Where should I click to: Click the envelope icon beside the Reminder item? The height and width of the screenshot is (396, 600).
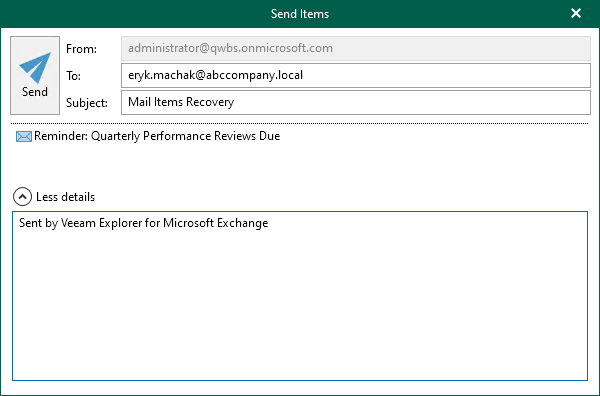(x=24, y=136)
